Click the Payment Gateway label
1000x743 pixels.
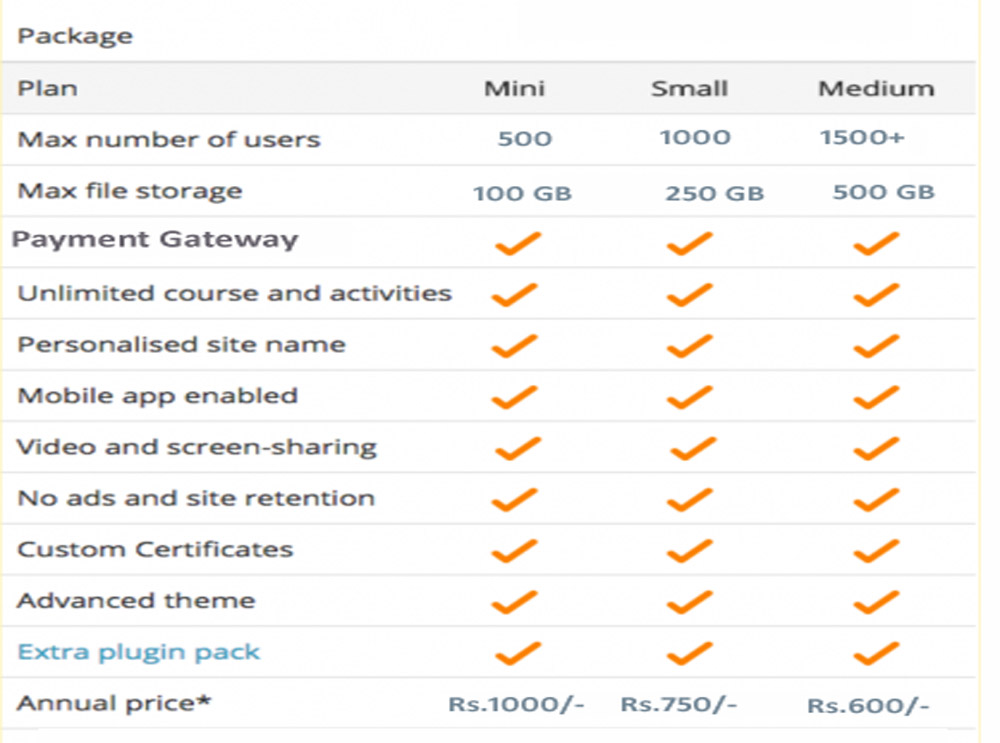tap(155, 240)
